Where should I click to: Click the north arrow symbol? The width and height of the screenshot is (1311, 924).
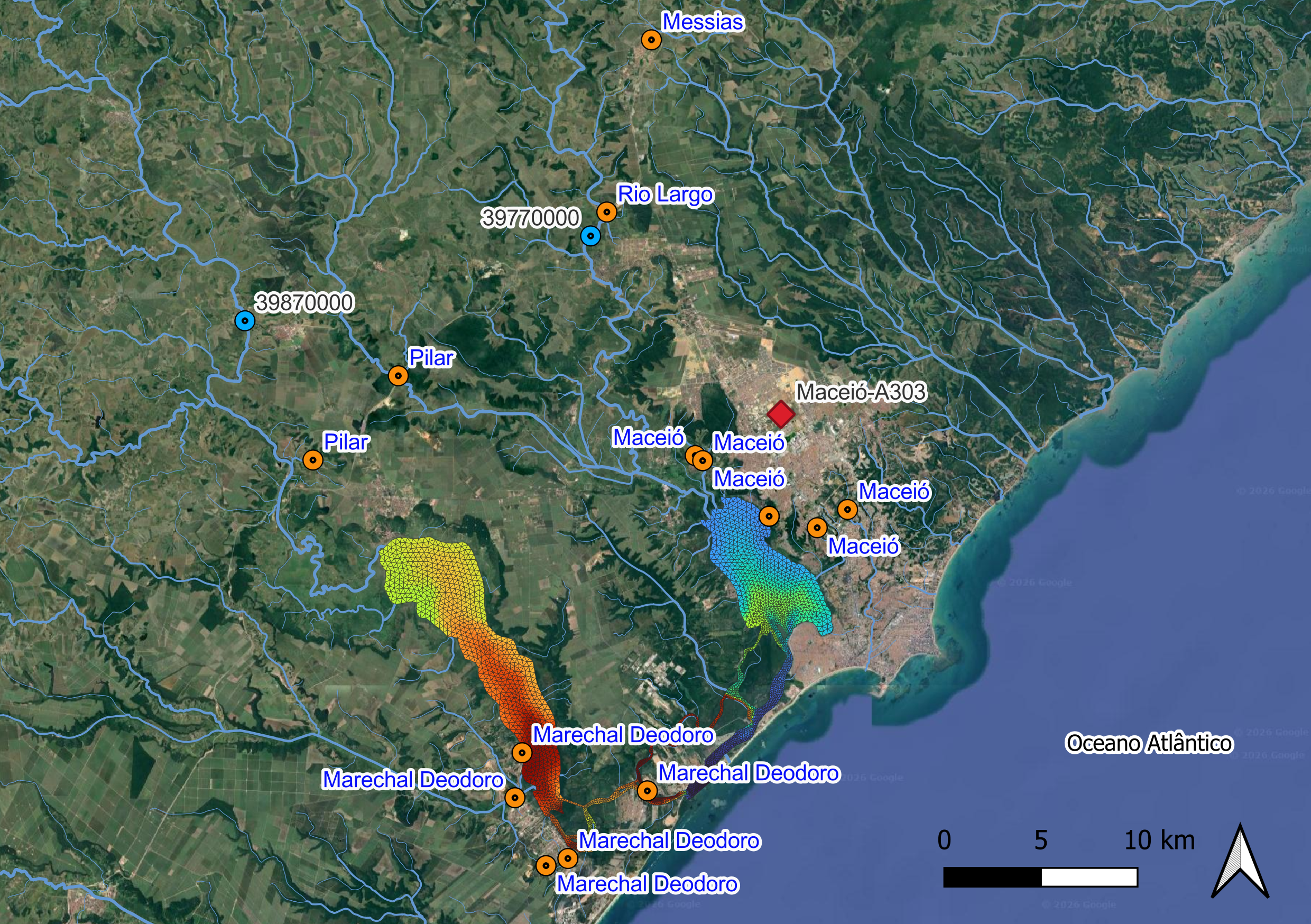(1240, 862)
